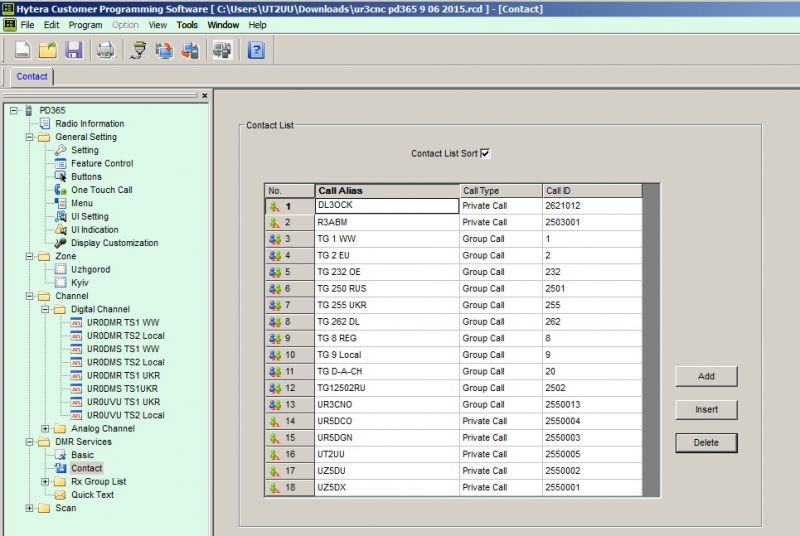Viewport: 800px width, 536px height.
Task: Expand the Rx Group List node
Action: click(45, 481)
